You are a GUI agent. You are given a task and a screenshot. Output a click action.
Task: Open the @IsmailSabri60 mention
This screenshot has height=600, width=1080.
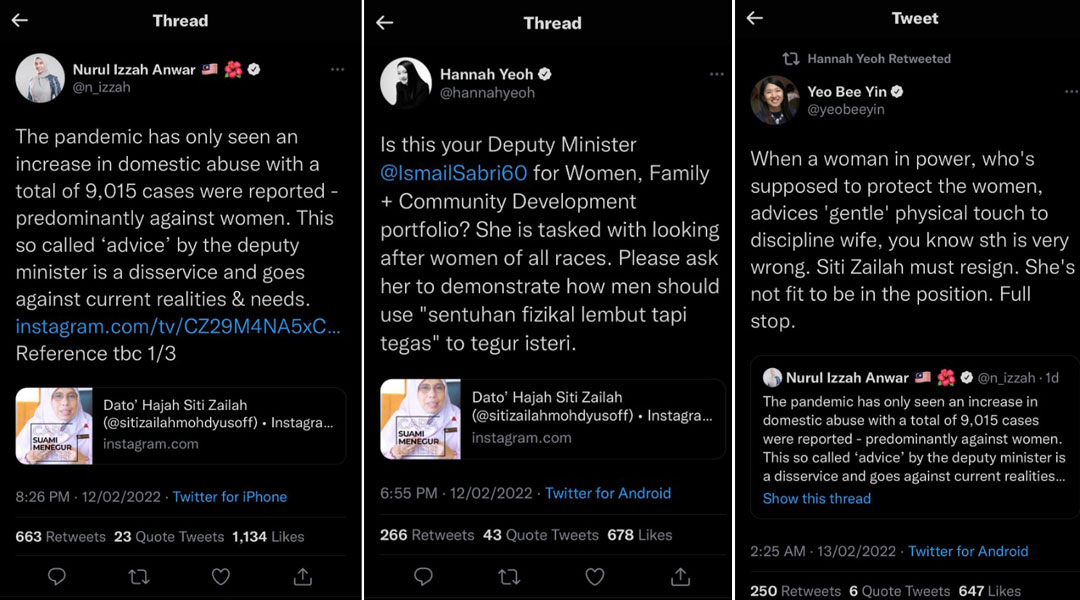click(453, 173)
